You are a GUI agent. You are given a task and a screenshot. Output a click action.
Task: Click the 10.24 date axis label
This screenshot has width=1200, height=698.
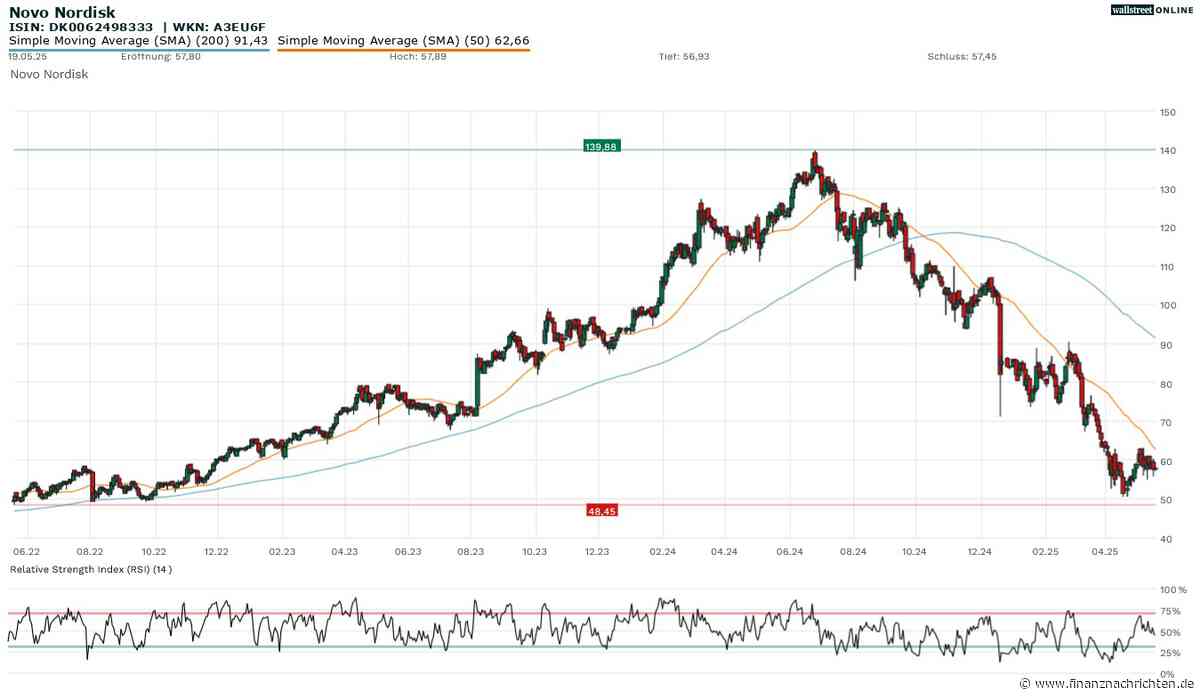[915, 551]
